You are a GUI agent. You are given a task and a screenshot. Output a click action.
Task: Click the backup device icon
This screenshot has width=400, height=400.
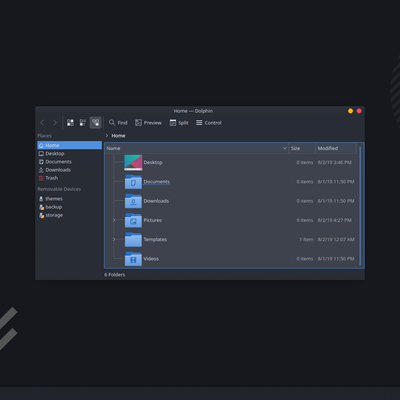pos(41,207)
